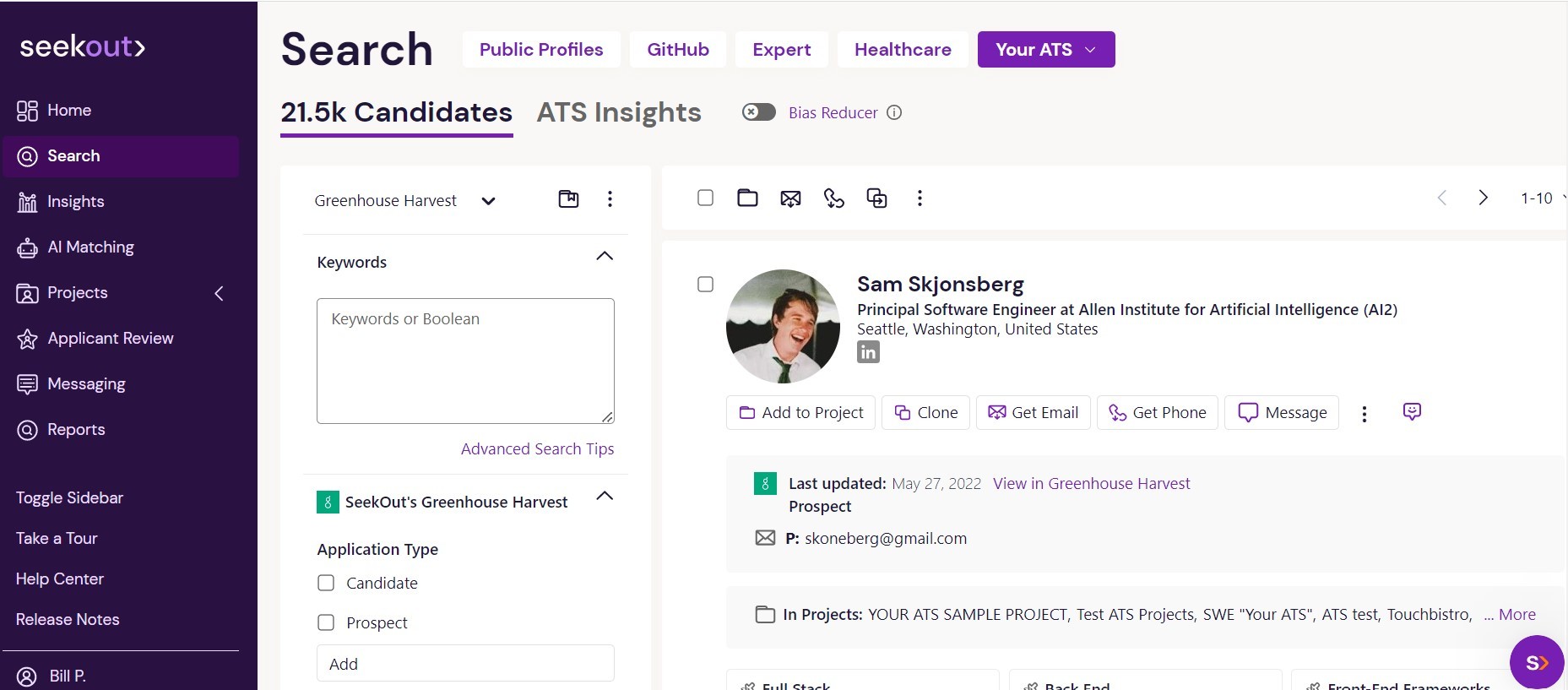Go to the next results page arrow
This screenshot has width=1568, height=690.
coord(1483,198)
